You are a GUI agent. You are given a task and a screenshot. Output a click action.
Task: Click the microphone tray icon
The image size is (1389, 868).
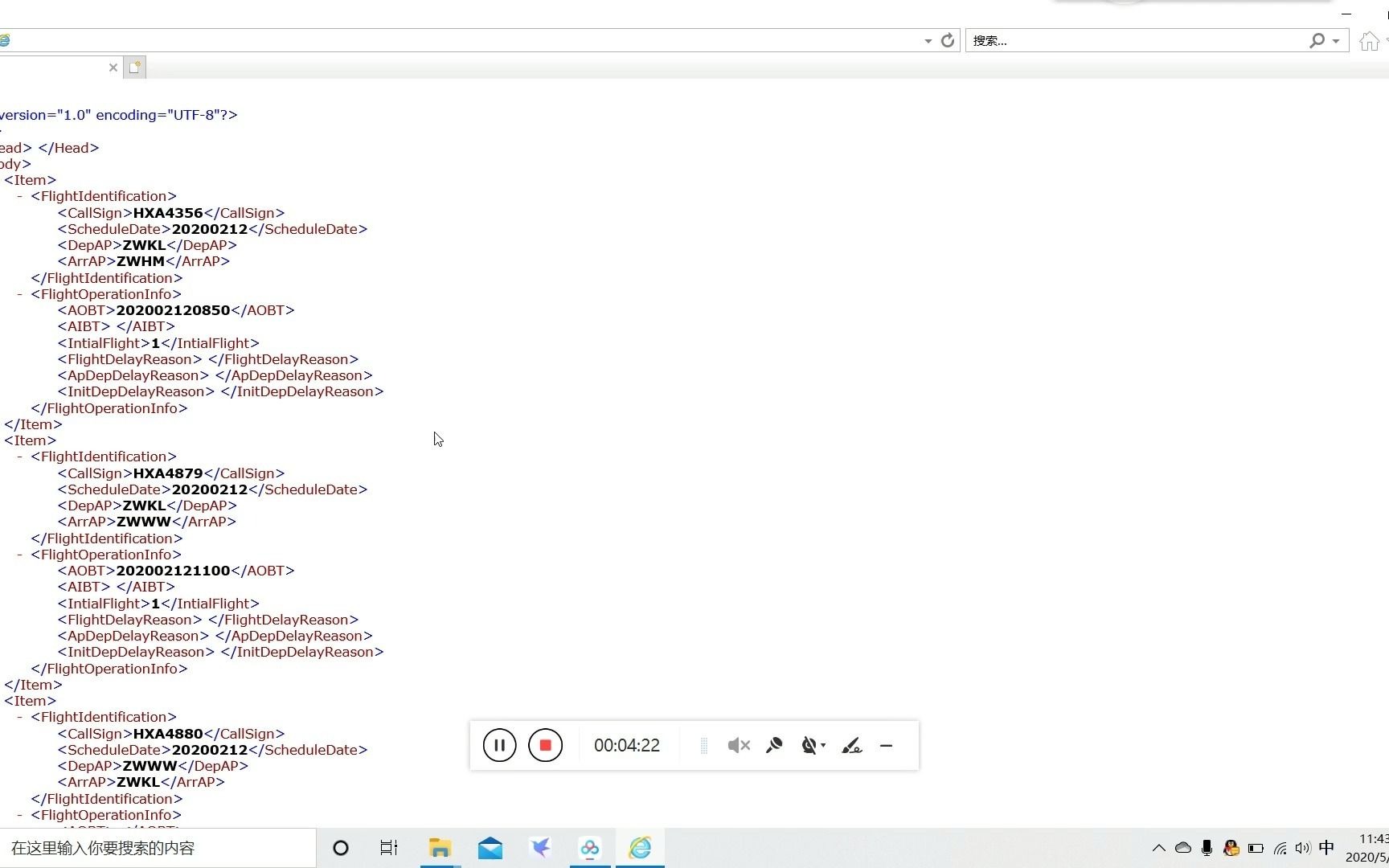click(1207, 848)
